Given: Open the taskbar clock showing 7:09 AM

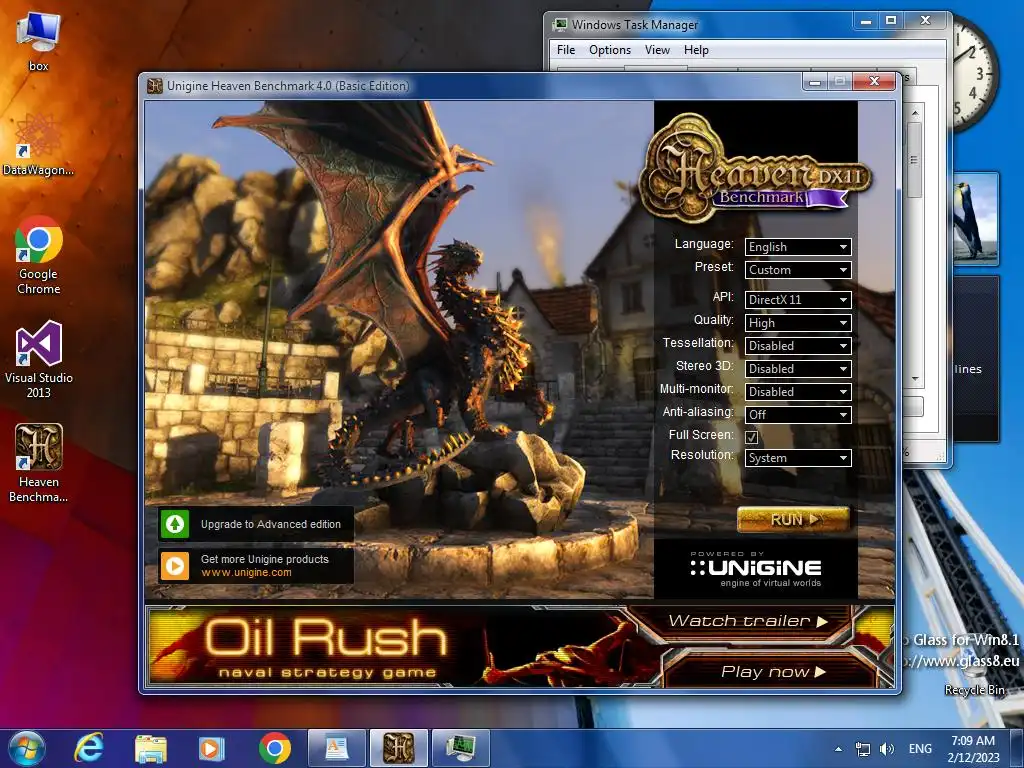Looking at the screenshot, I should [973, 748].
